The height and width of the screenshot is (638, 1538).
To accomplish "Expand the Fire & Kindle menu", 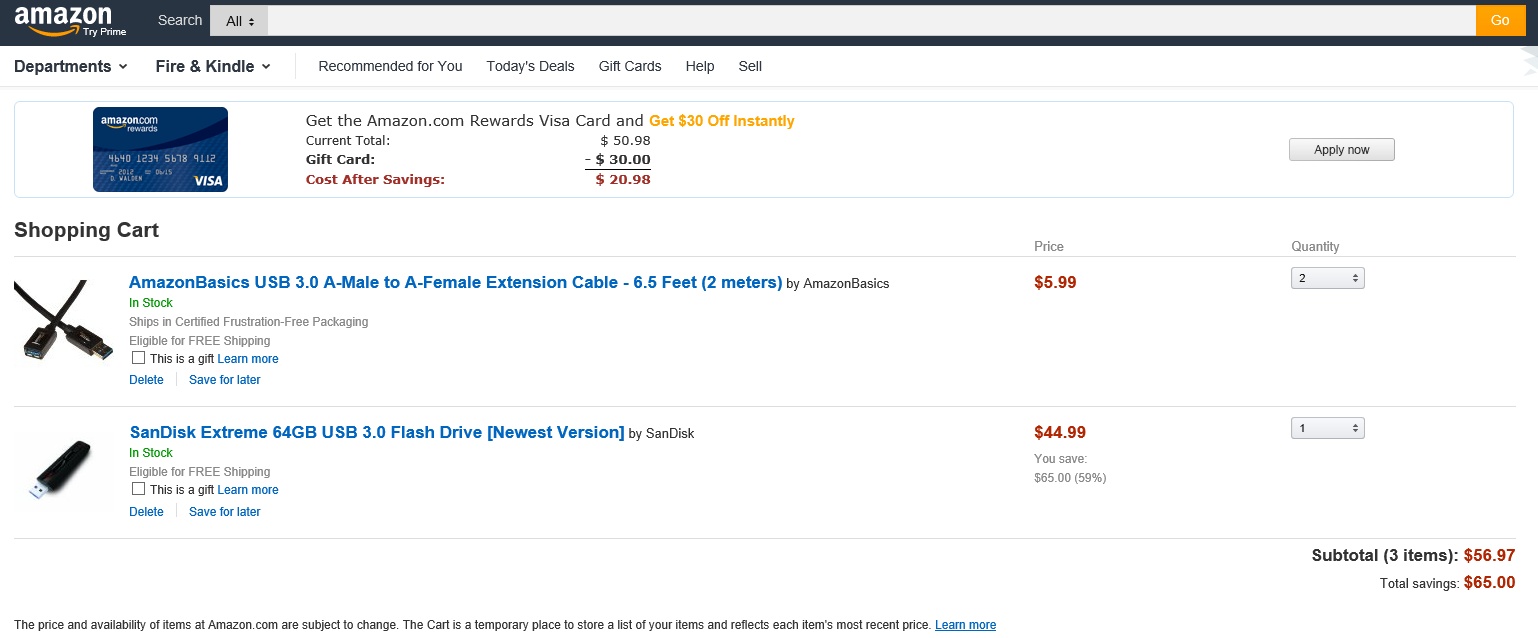I will pyautogui.click(x=213, y=66).
